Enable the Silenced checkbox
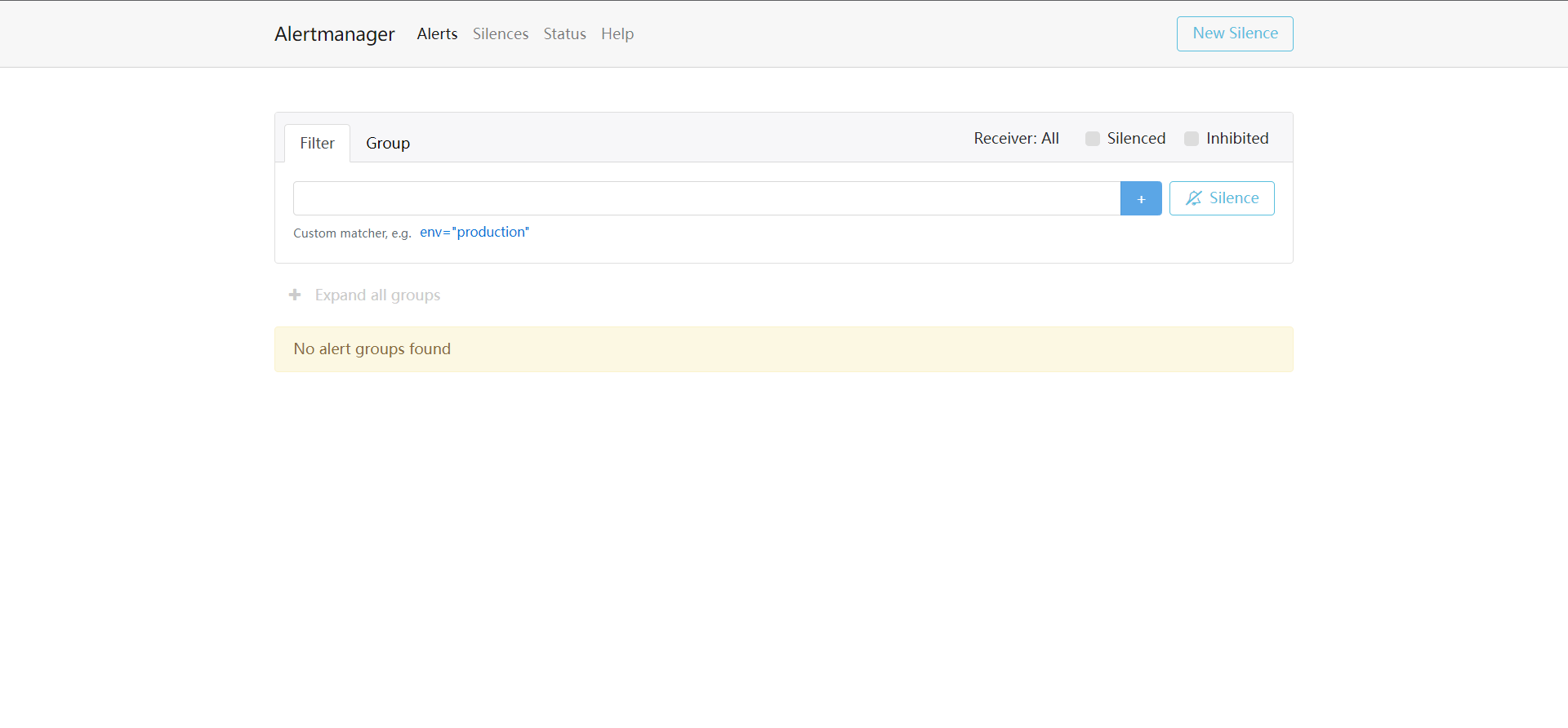The height and width of the screenshot is (728, 1568). pos(1093,139)
